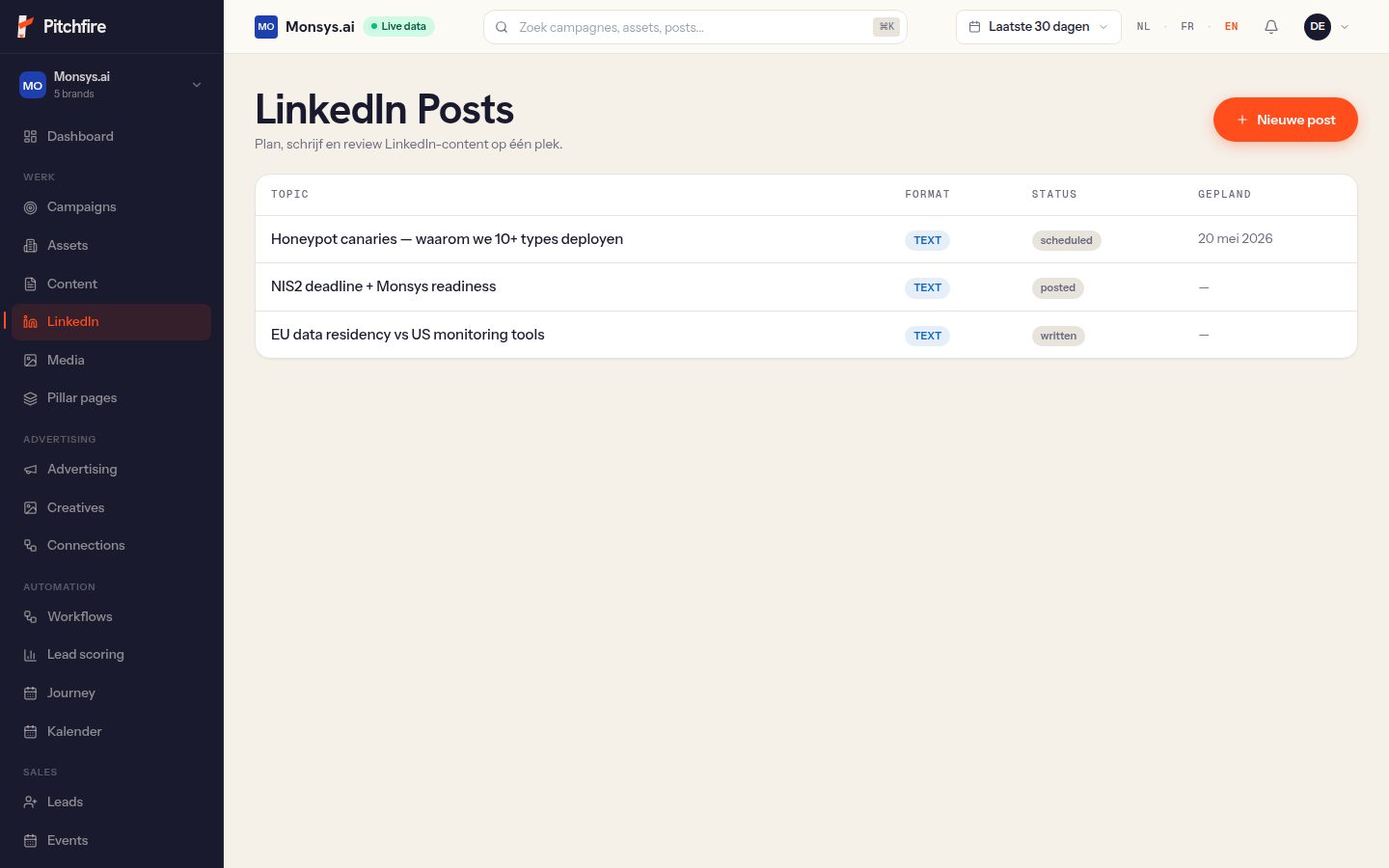Click the TEXT badge in NIS2 row

928,287
